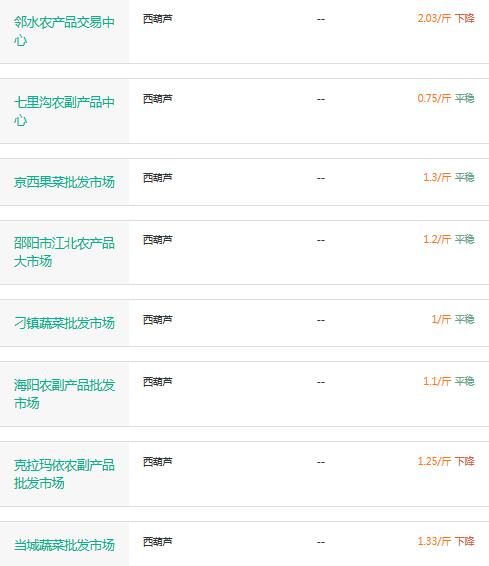Click the 1.1/斤 平稳 price entry
This screenshot has width=489, height=566.
pyautogui.click(x=449, y=381)
